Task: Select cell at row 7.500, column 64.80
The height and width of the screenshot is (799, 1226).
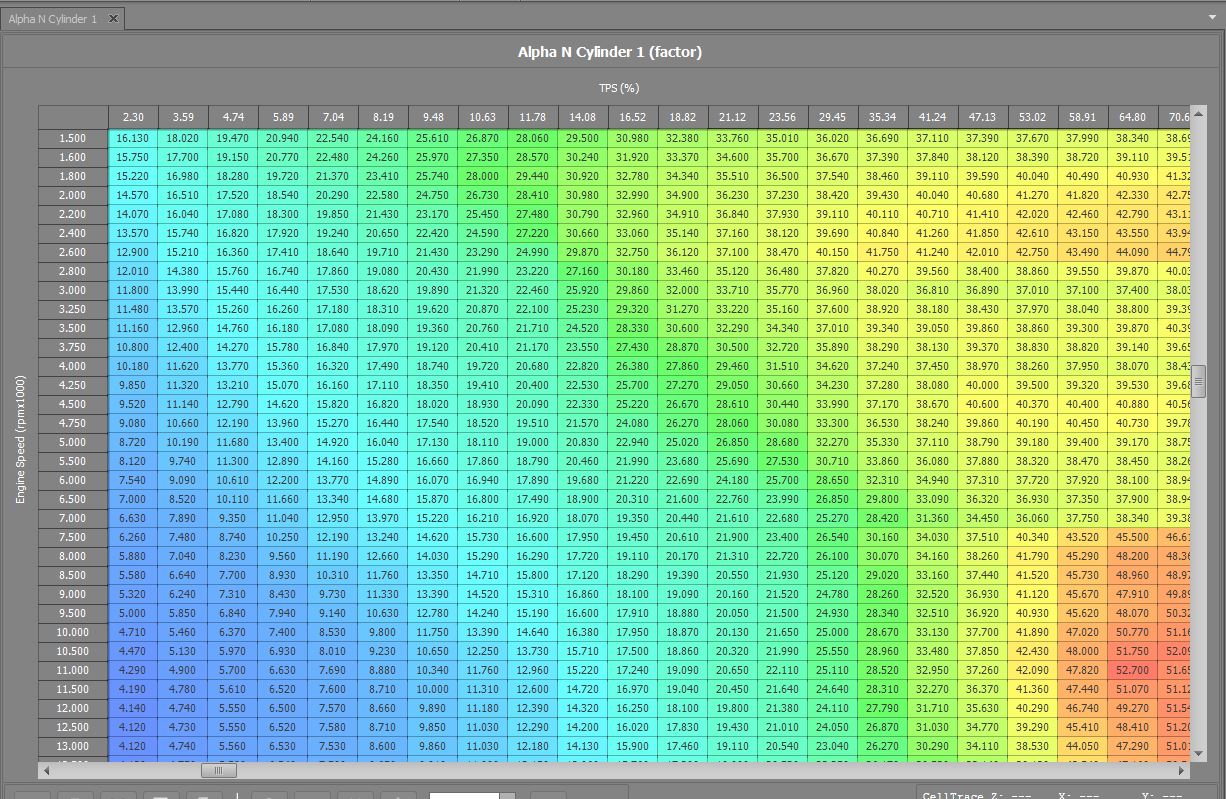Action: (x=1132, y=537)
